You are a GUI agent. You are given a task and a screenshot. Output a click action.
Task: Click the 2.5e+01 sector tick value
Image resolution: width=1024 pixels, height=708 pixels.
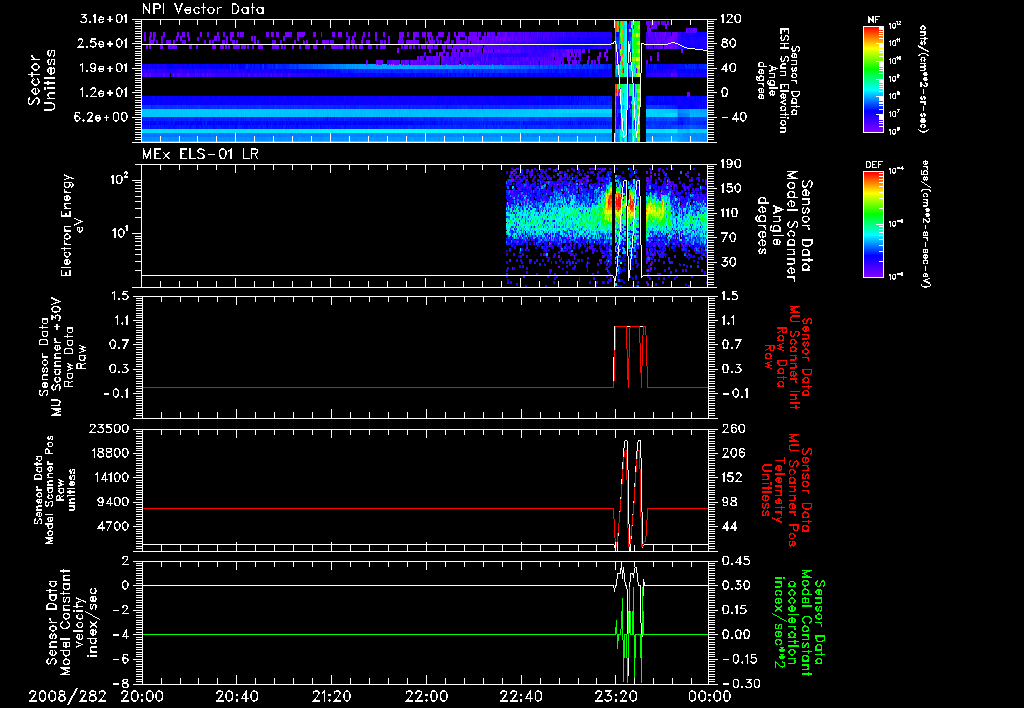pyautogui.click(x=104, y=43)
